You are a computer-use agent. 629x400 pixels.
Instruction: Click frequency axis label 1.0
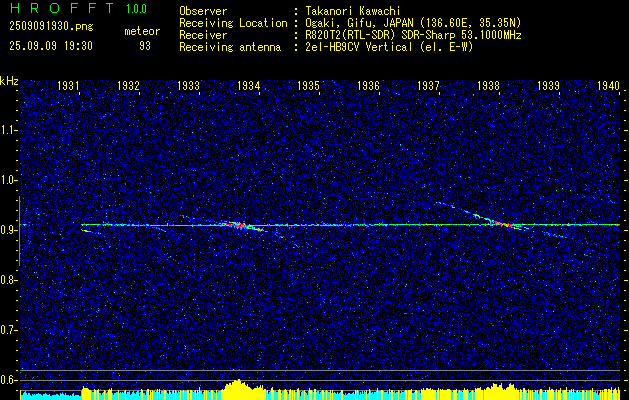coord(8,180)
